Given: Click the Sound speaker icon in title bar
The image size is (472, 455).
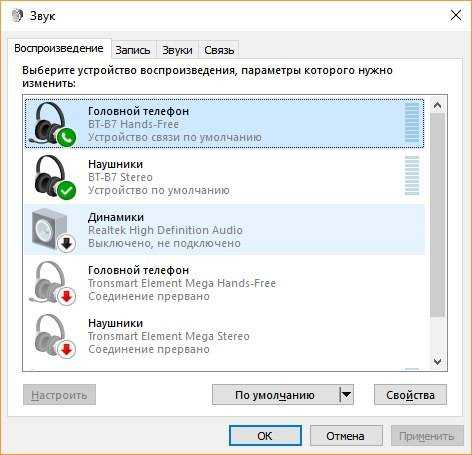Looking at the screenshot, I should 17,15.
